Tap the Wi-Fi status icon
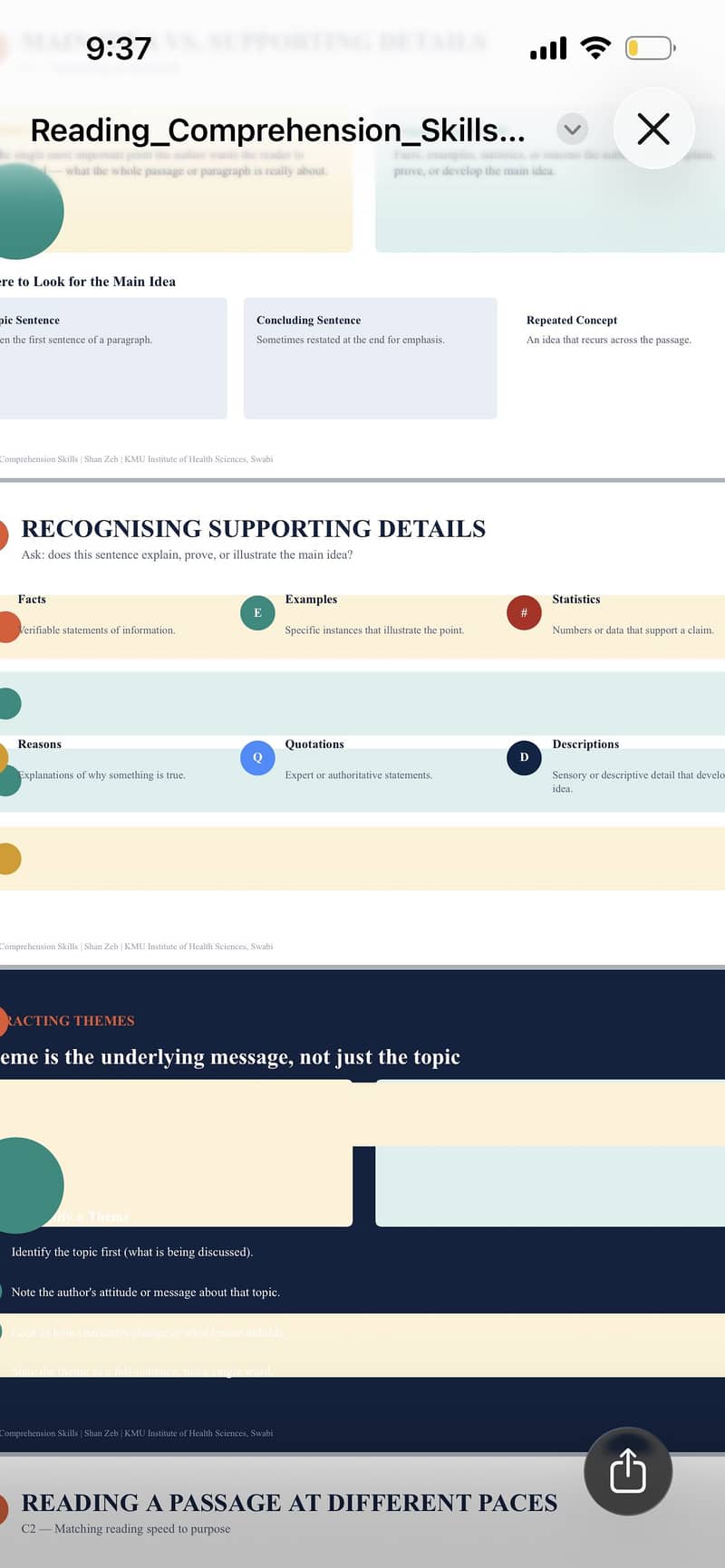Screen dimensions: 725x1568 pyautogui.click(x=595, y=48)
